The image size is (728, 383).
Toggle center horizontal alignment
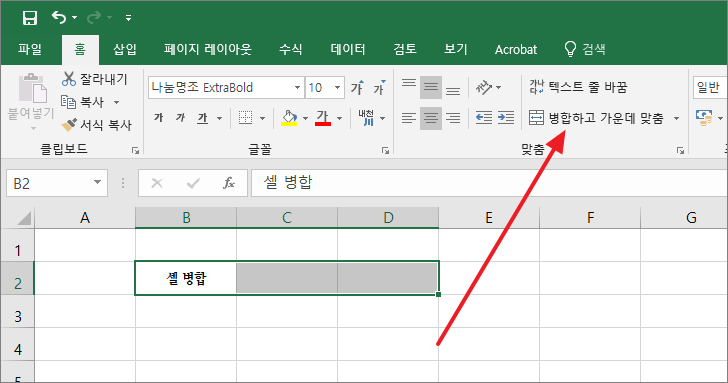click(431, 118)
